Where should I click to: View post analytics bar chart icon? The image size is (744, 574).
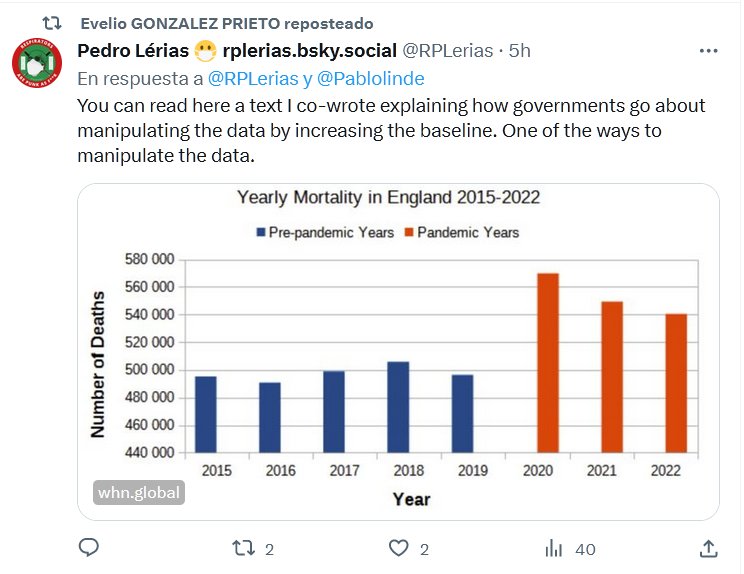pos(552,548)
